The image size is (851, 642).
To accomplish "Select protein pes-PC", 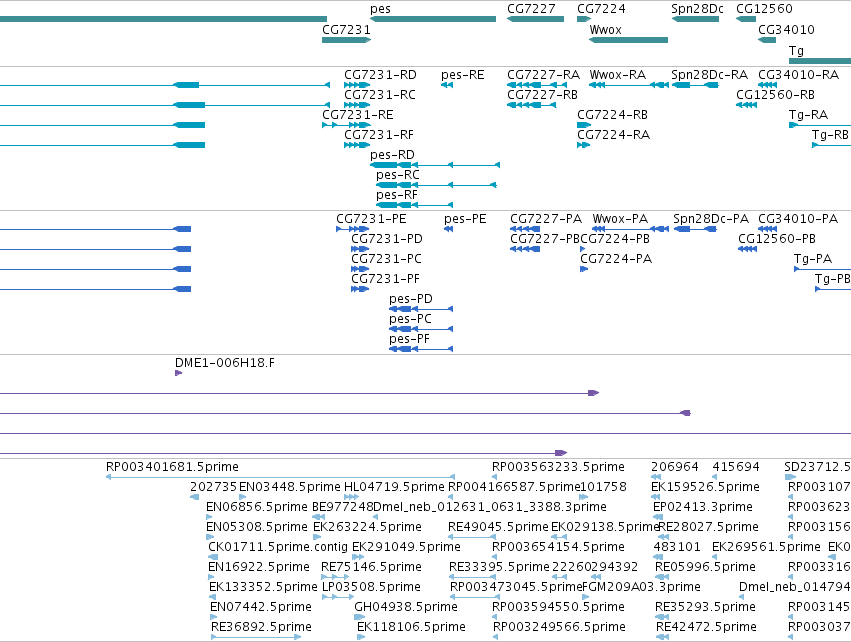I will pos(410,320).
